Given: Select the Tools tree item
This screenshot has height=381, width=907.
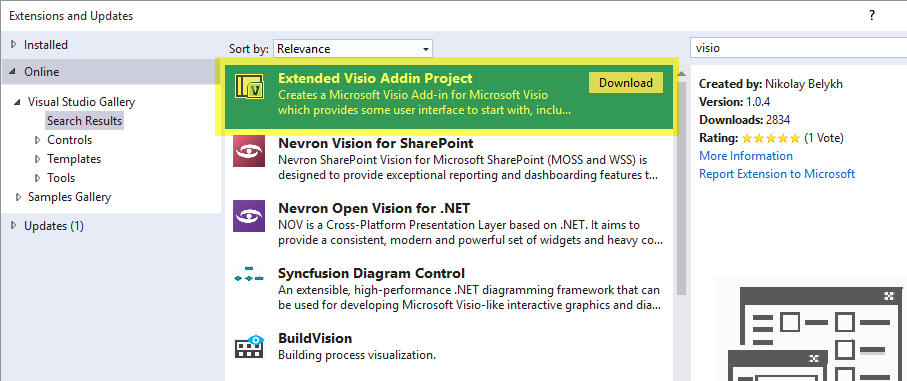Looking at the screenshot, I should [61, 178].
